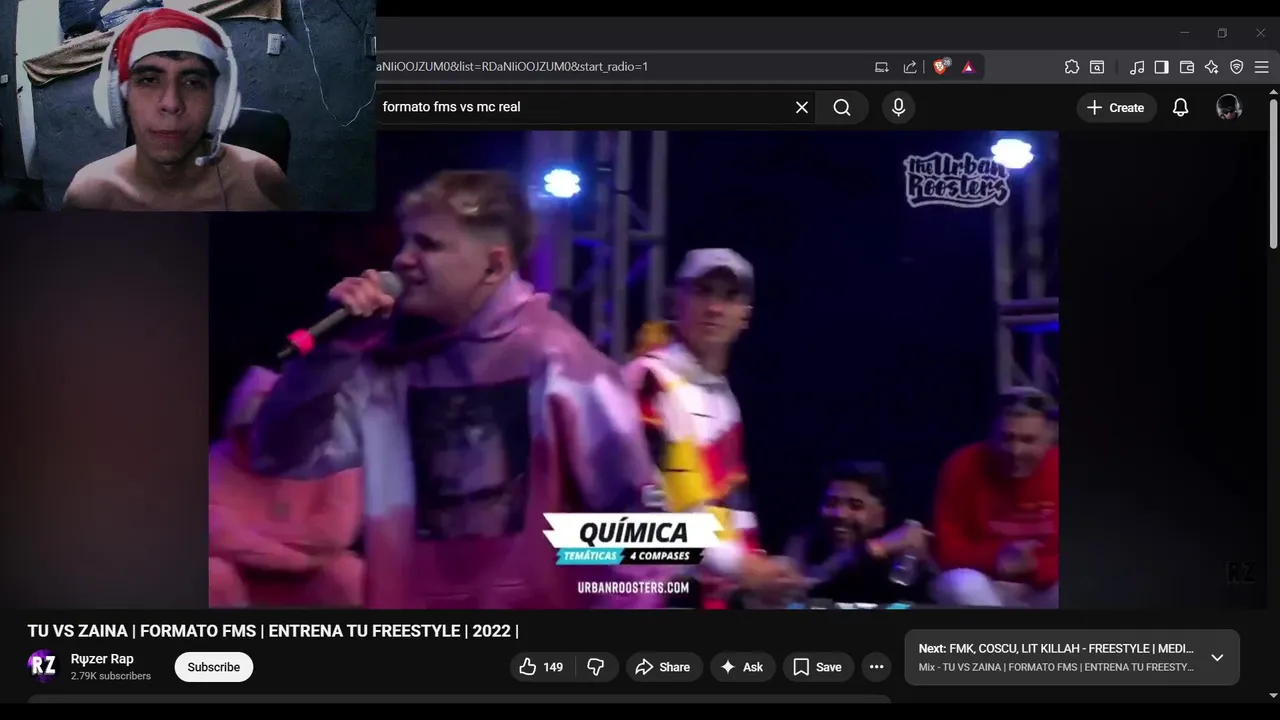Open the Rψzer Rap channel avatar

(43, 666)
